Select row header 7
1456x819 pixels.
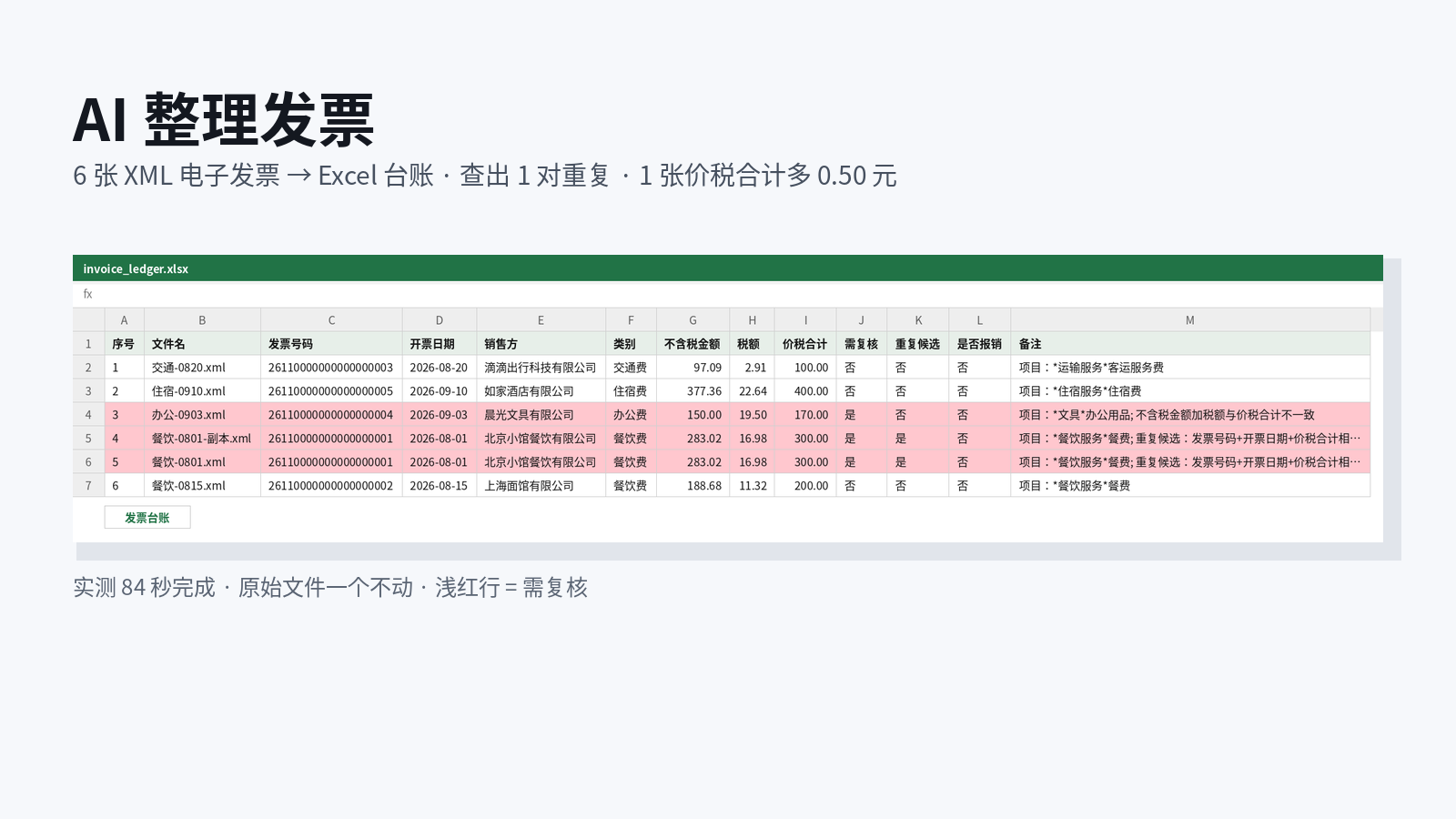[88, 486]
